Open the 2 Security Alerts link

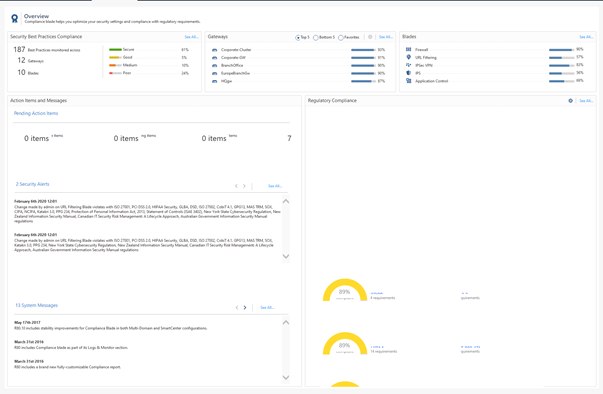pos(32,184)
